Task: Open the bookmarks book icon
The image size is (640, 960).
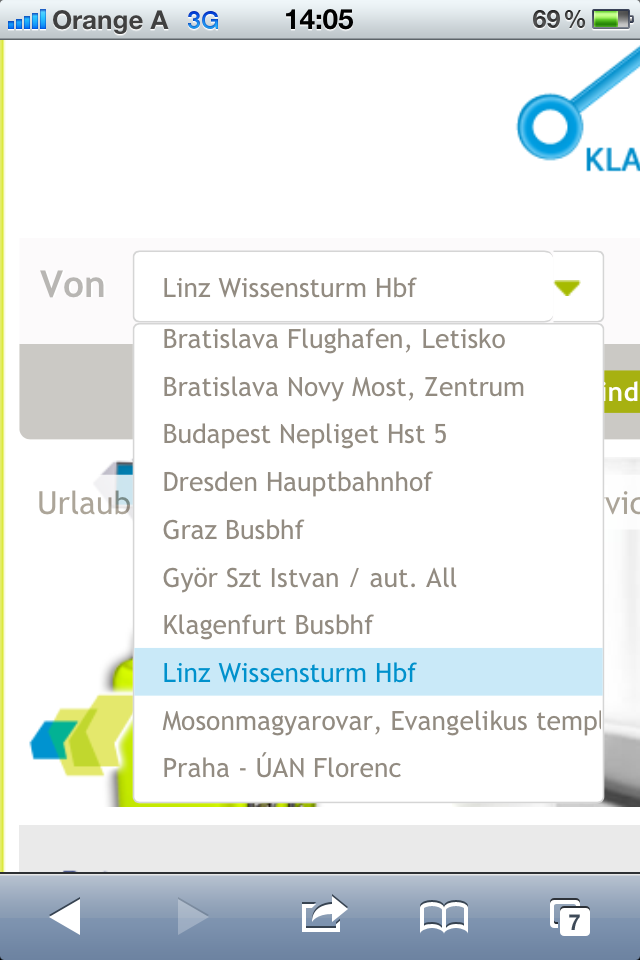Action: pos(444,917)
